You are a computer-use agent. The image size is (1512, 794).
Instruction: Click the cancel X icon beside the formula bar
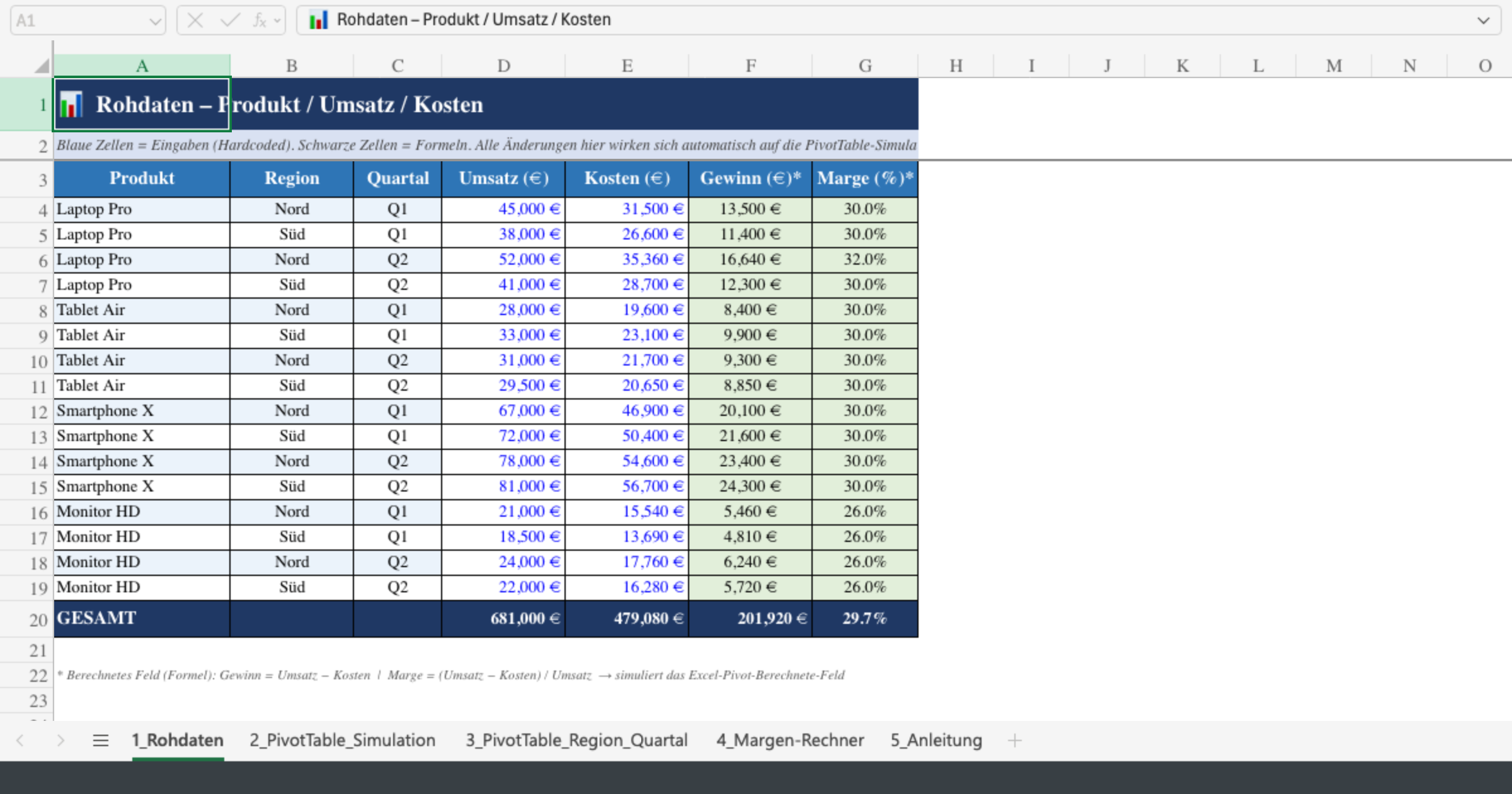pyautogui.click(x=195, y=20)
